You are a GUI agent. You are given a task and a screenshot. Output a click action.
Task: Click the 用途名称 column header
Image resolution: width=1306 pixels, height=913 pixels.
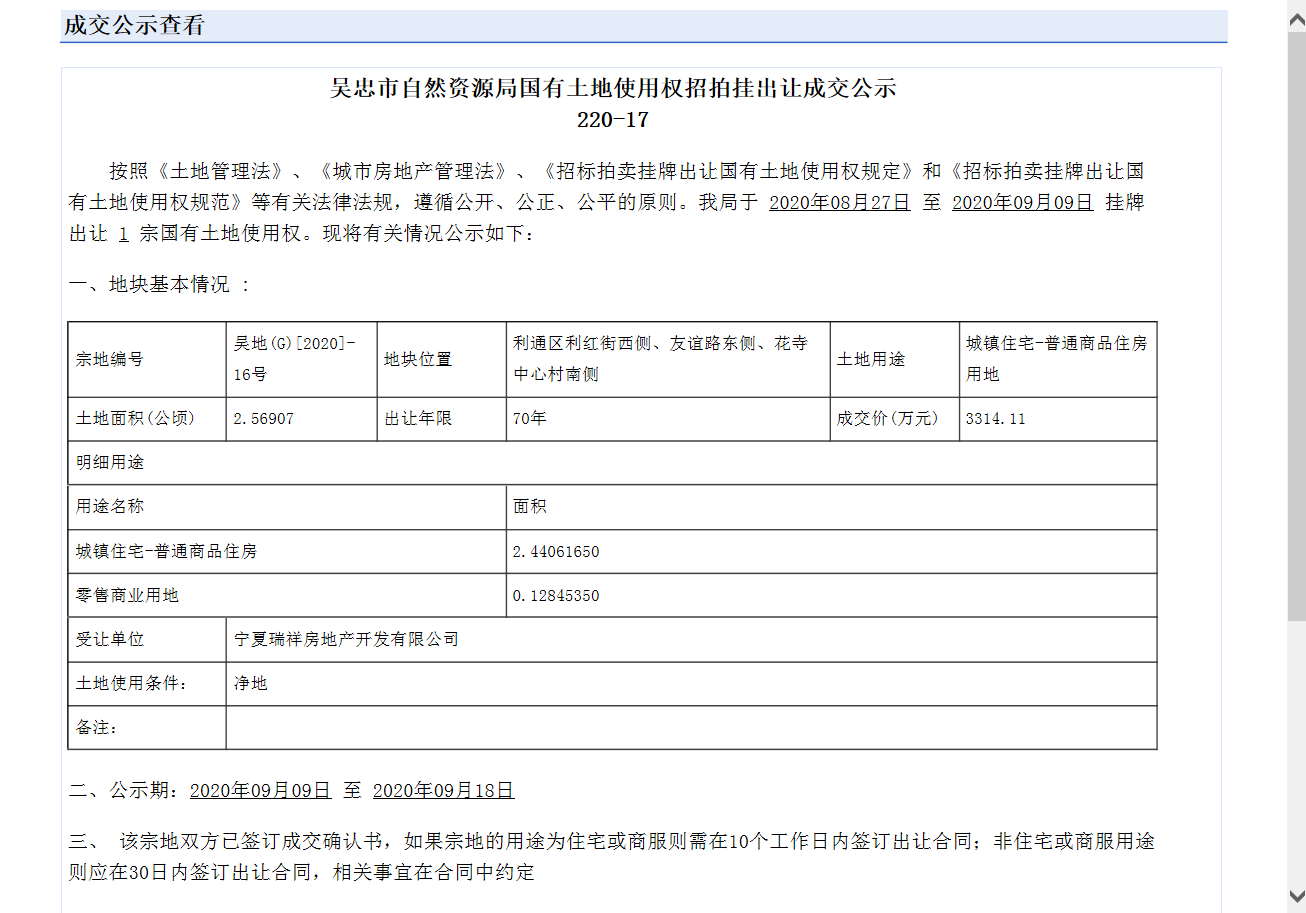coord(287,507)
